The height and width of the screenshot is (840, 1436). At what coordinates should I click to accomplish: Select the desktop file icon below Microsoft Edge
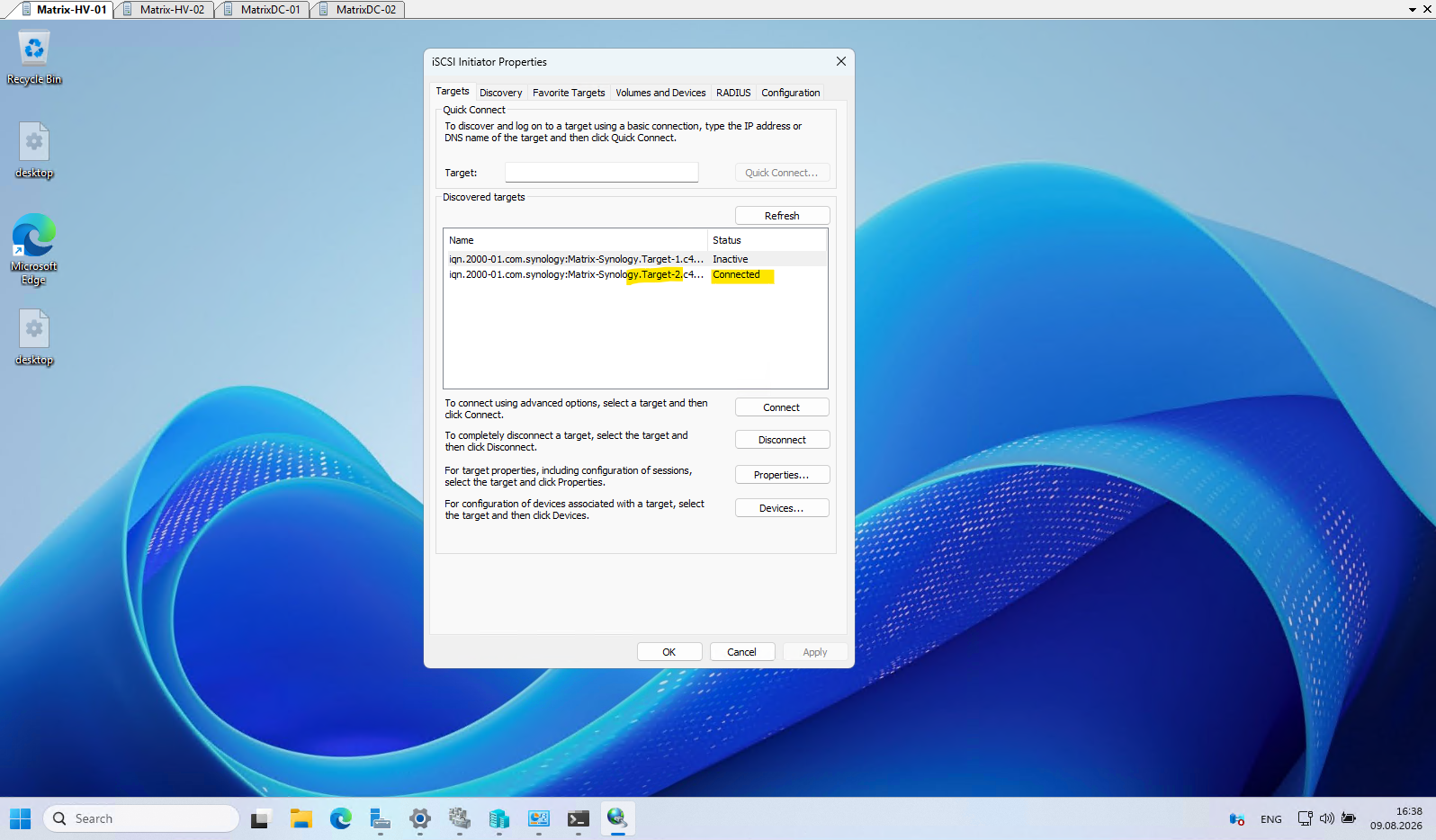pyautogui.click(x=34, y=337)
